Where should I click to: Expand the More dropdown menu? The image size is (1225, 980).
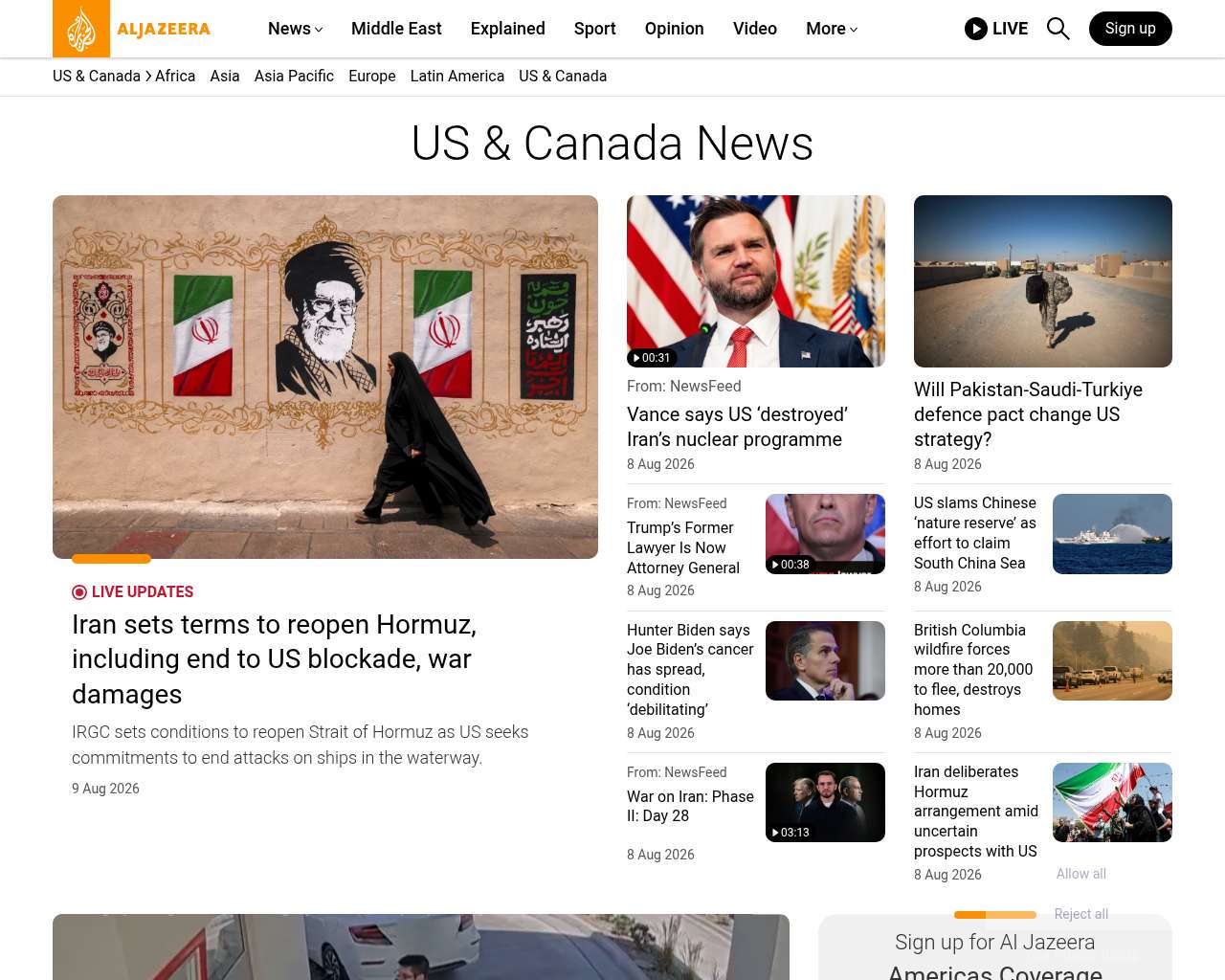[832, 29]
